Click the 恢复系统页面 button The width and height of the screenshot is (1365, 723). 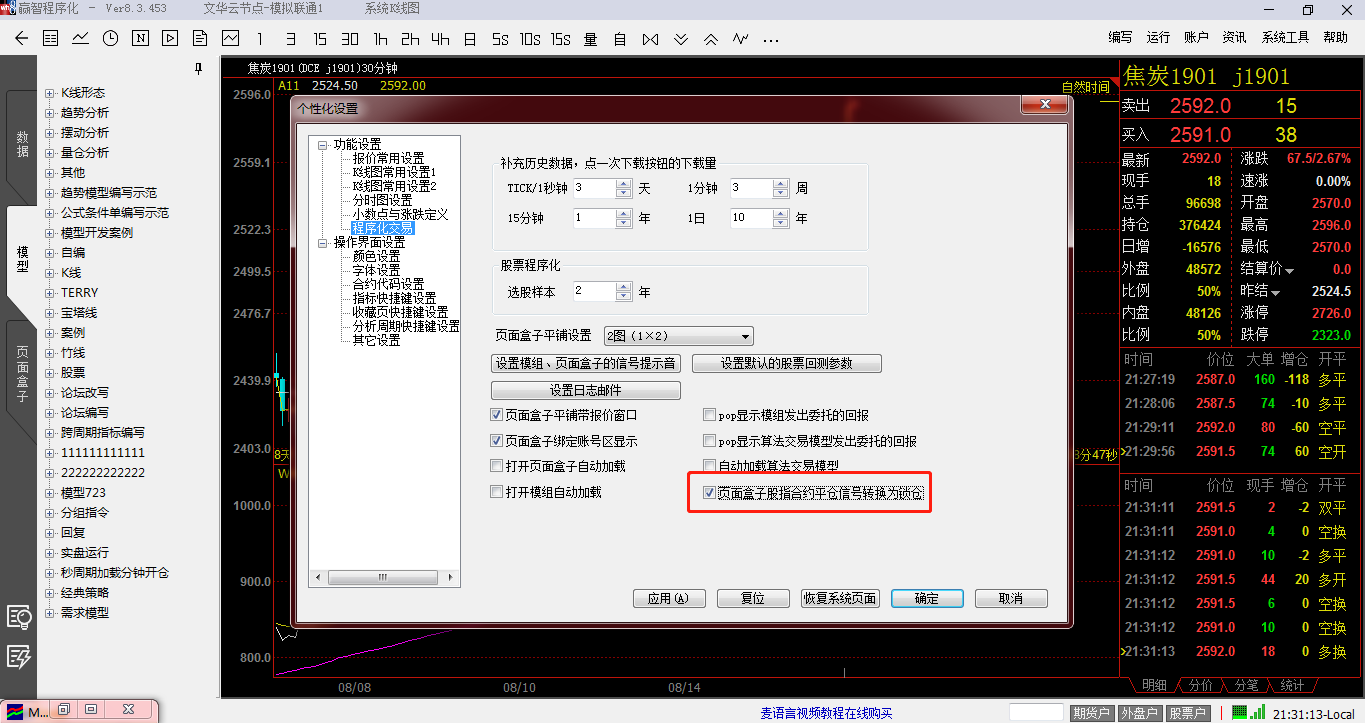click(x=840, y=598)
